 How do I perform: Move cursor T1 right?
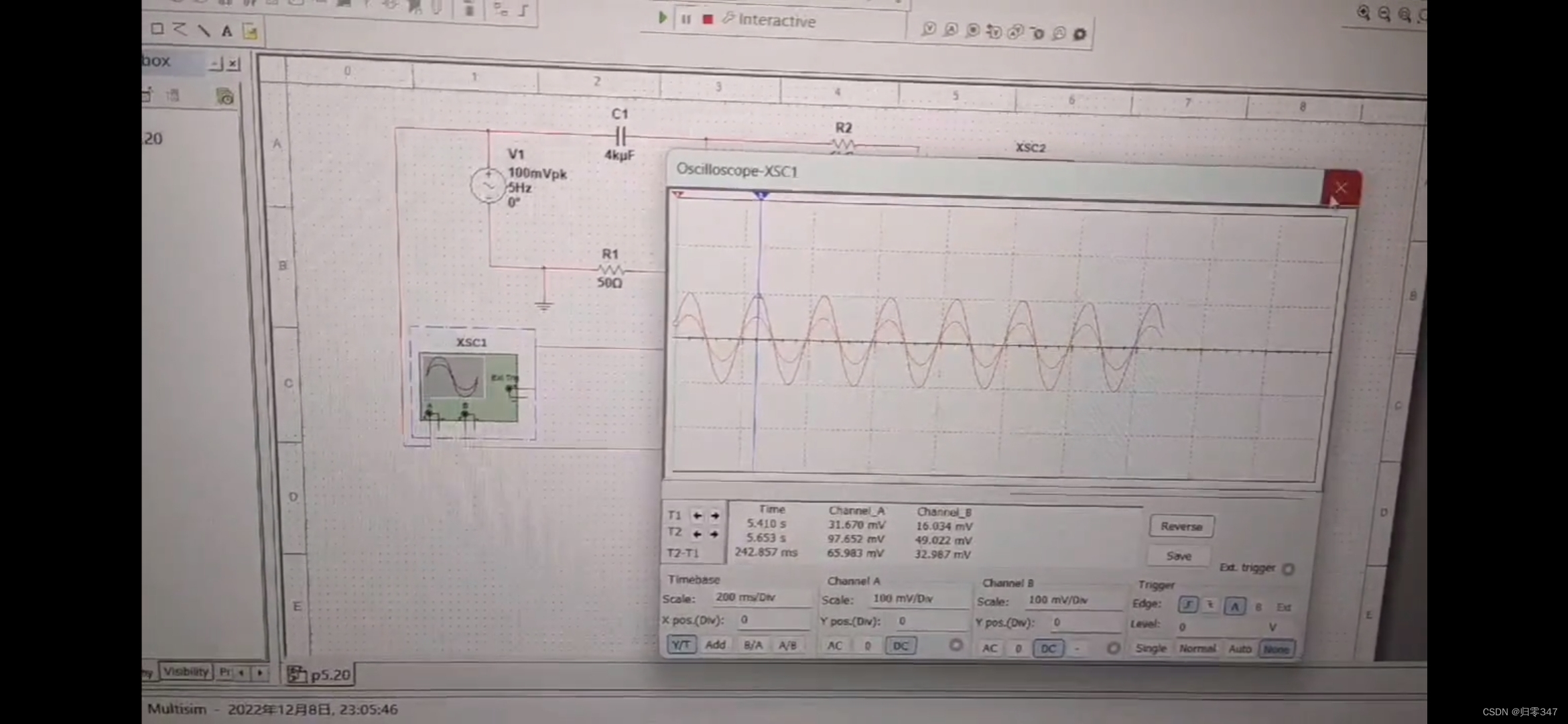point(715,516)
